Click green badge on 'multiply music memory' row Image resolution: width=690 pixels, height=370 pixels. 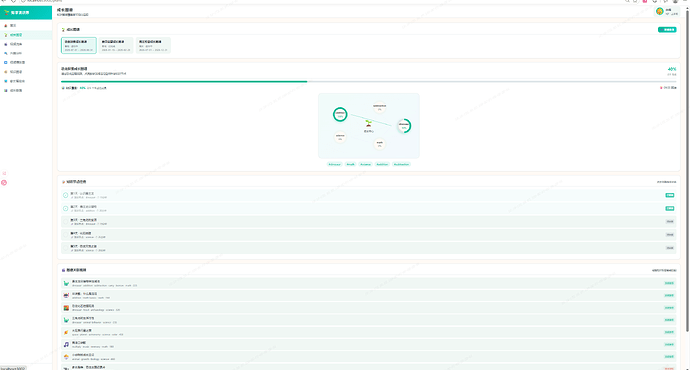669,345
